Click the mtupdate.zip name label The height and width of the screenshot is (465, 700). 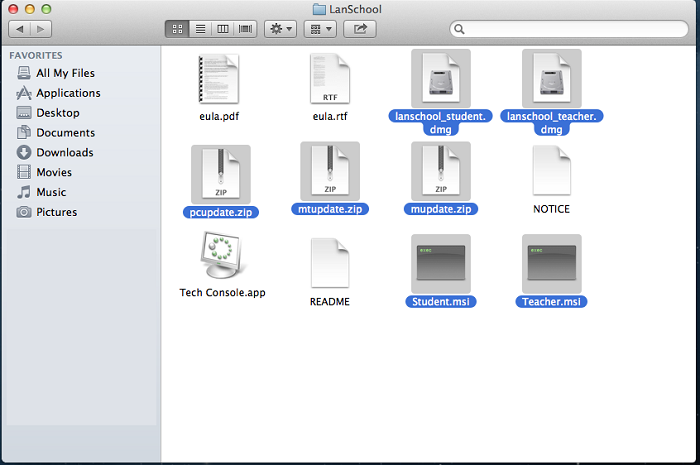pyautogui.click(x=330, y=209)
